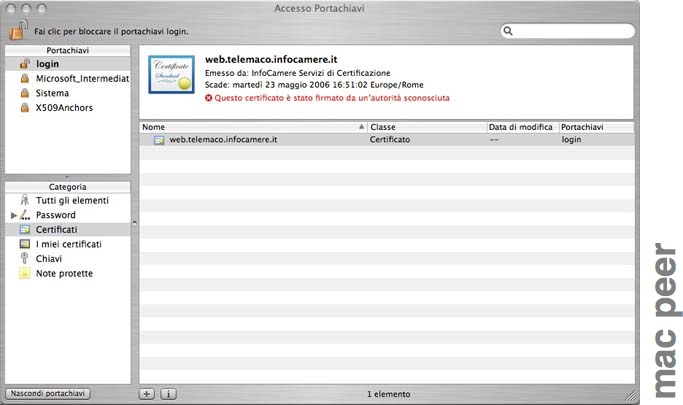683x405 pixels.
Task: Click the Nascondi portachiavi button
Action: pyautogui.click(x=47, y=393)
